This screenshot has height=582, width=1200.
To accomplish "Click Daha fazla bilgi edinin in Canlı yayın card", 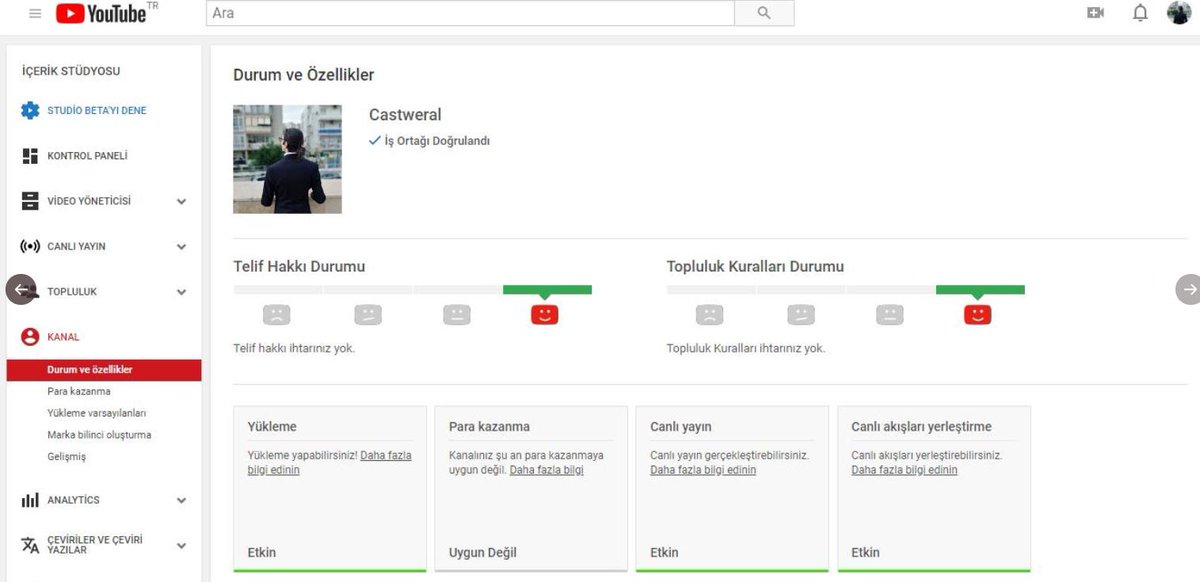I will tap(703, 470).
